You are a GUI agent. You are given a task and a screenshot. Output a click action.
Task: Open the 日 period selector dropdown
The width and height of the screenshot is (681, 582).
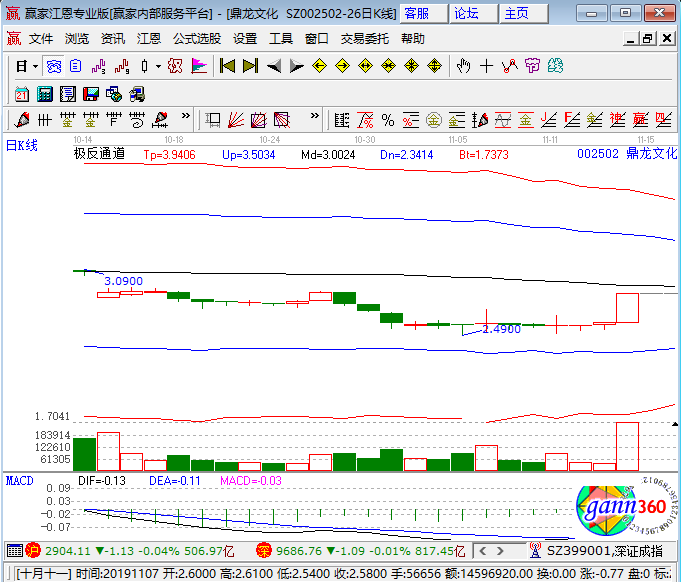pyautogui.click(x=26, y=66)
